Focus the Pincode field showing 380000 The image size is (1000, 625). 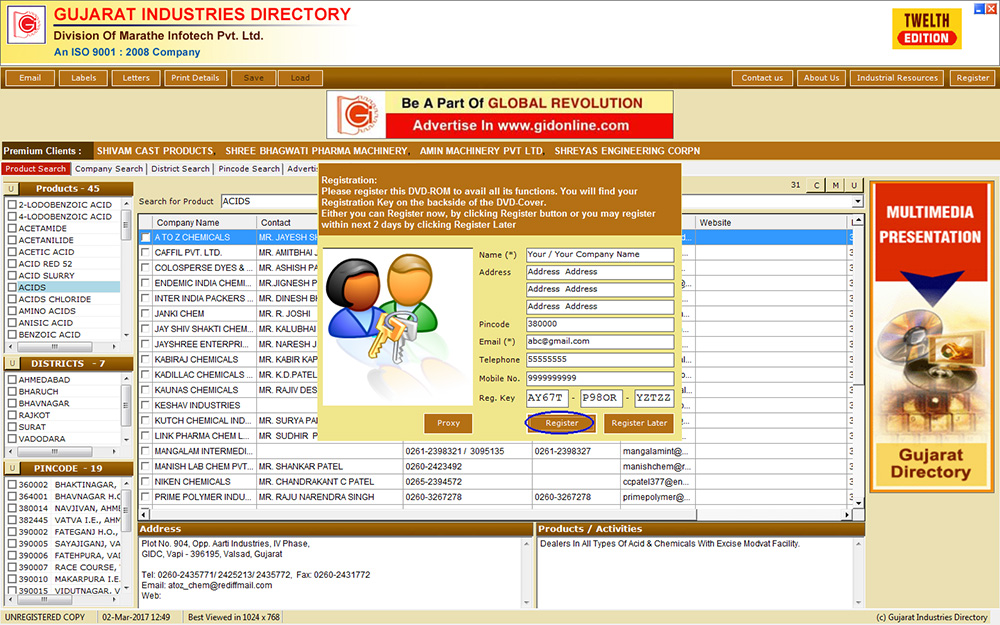point(599,324)
